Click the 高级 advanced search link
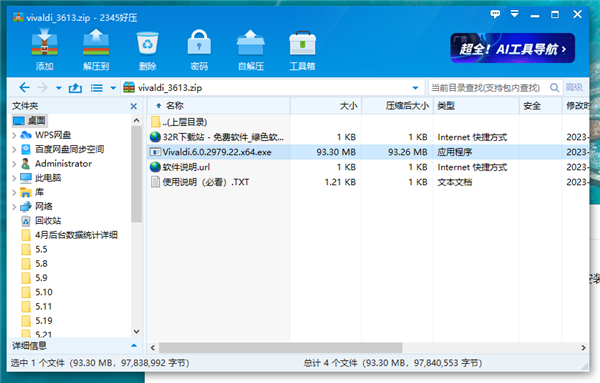 (x=574, y=88)
